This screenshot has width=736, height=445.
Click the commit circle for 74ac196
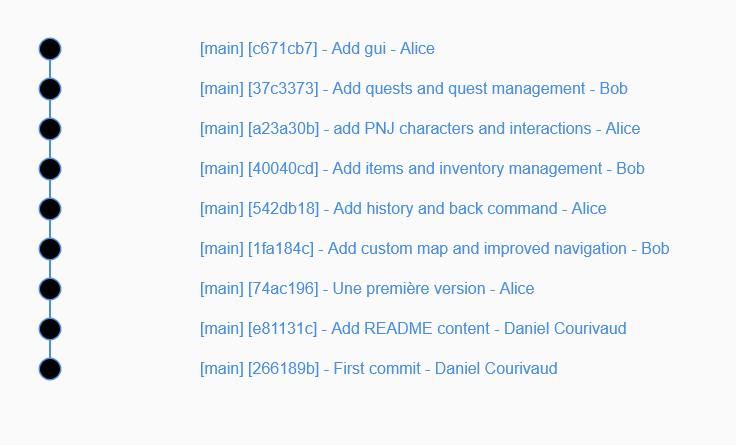coord(50,289)
